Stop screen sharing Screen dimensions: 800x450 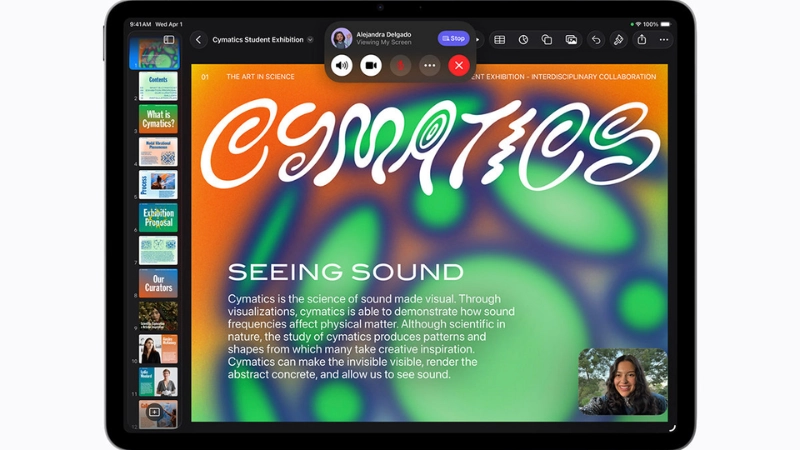pos(454,38)
